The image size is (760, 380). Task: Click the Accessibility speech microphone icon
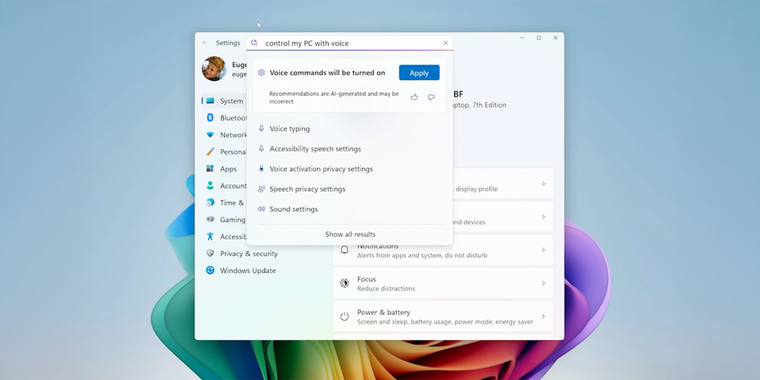pos(261,149)
